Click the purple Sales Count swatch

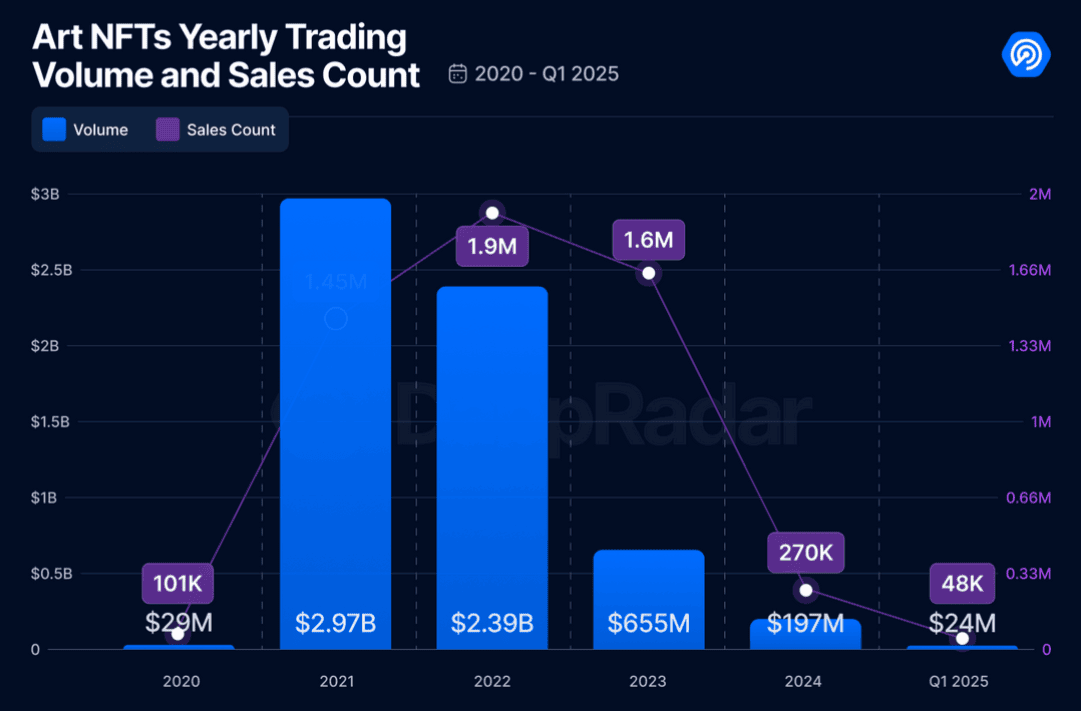pyautogui.click(x=168, y=130)
